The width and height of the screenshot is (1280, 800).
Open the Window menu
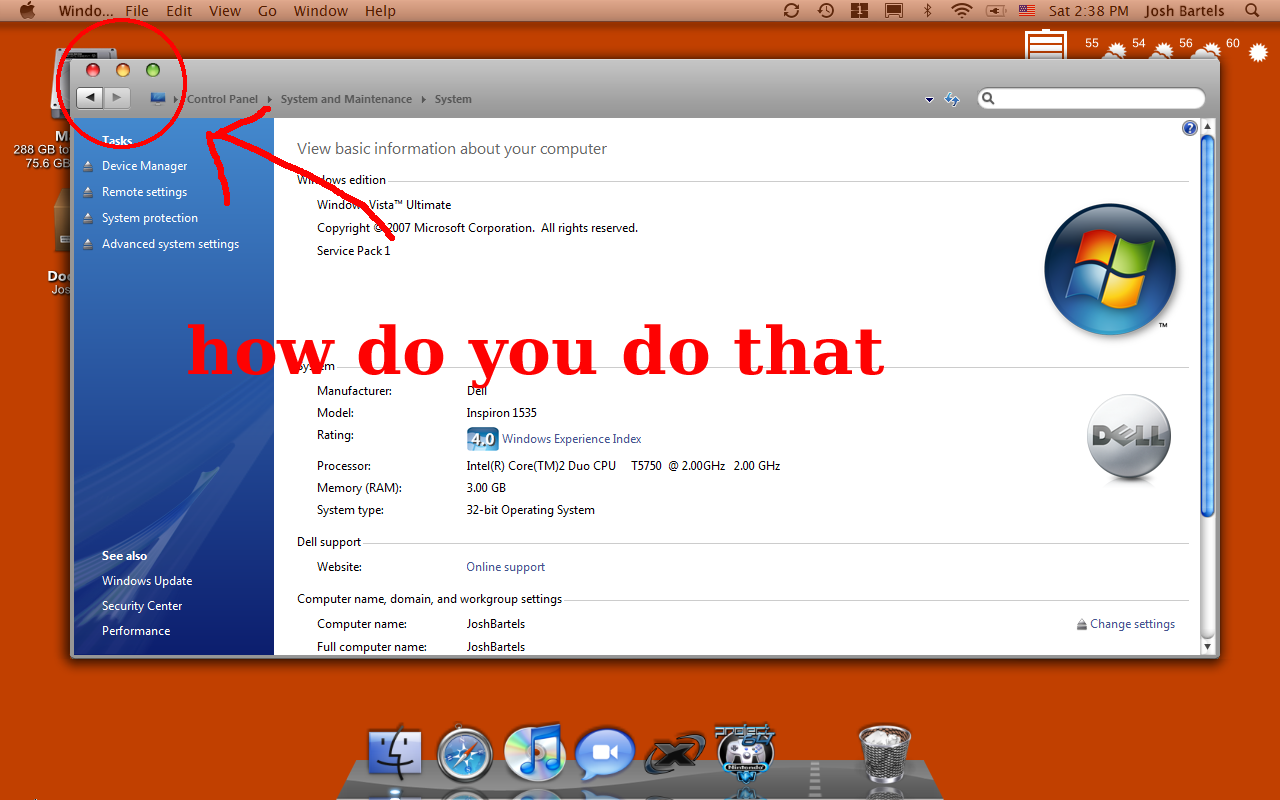(321, 10)
